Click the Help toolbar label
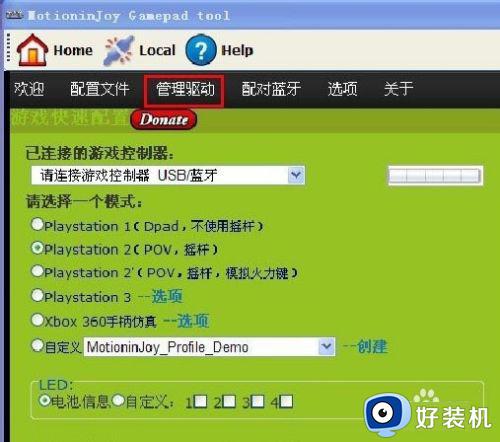The image size is (500, 442). click(237, 51)
